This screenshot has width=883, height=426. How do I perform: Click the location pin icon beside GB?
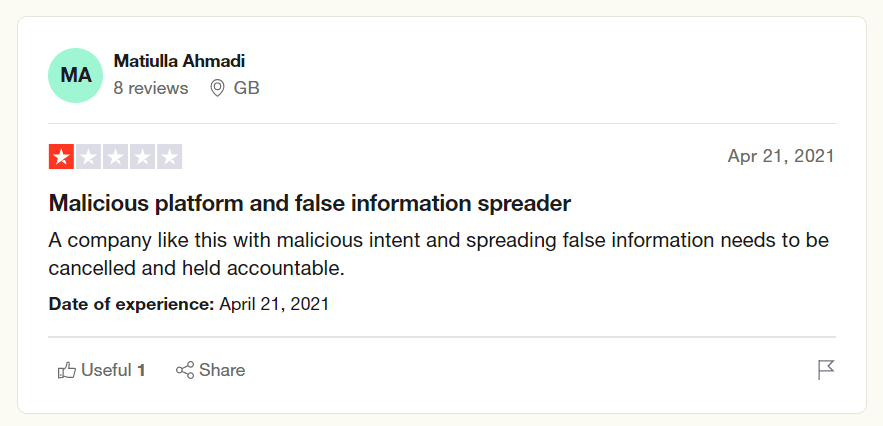tap(218, 88)
